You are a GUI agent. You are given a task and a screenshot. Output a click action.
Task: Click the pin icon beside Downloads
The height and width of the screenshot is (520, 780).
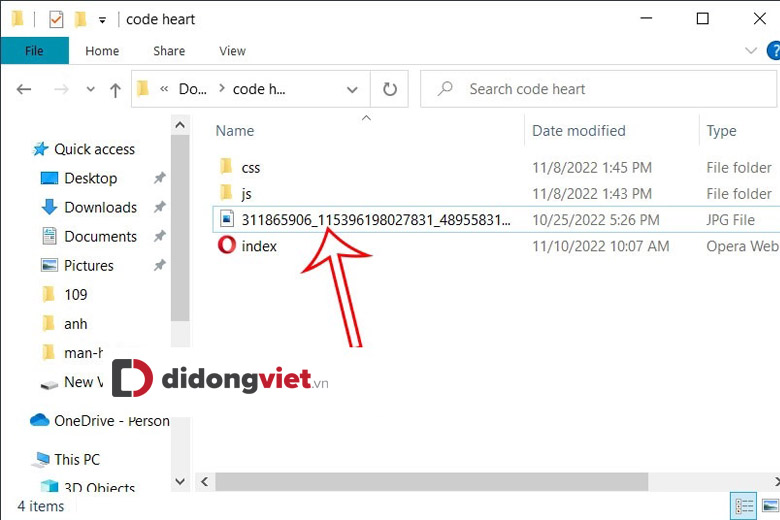[x=159, y=207]
